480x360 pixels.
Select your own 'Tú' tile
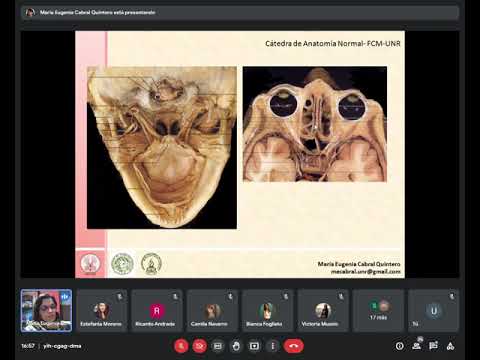pyautogui.click(x=433, y=310)
